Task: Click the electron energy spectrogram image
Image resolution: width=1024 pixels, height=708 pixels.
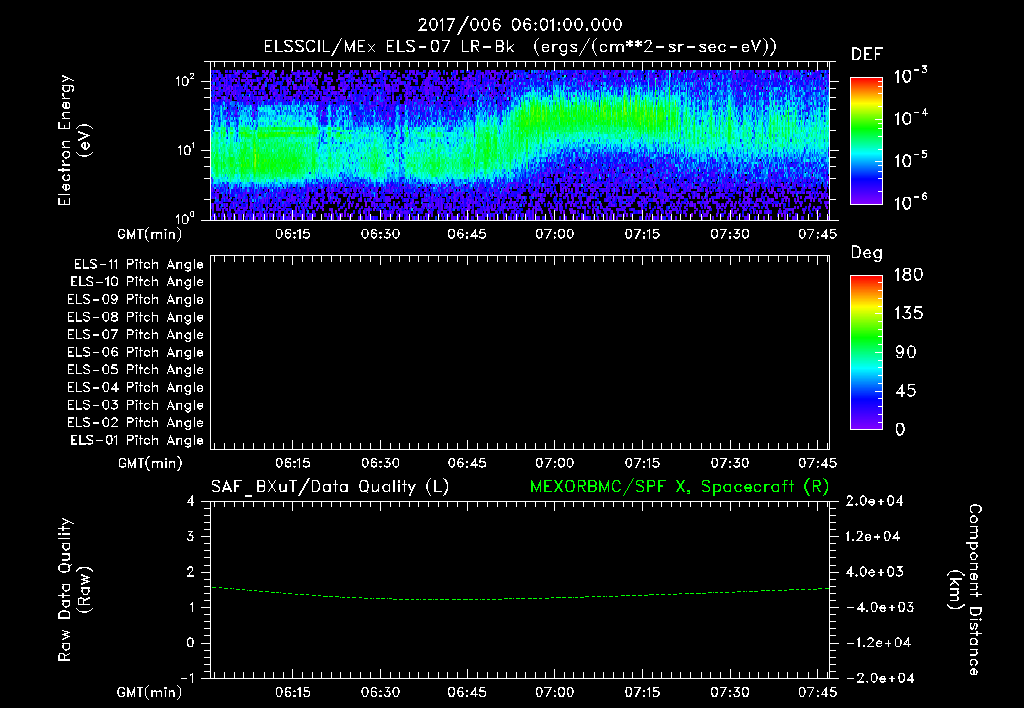Action: pyautogui.click(x=520, y=144)
